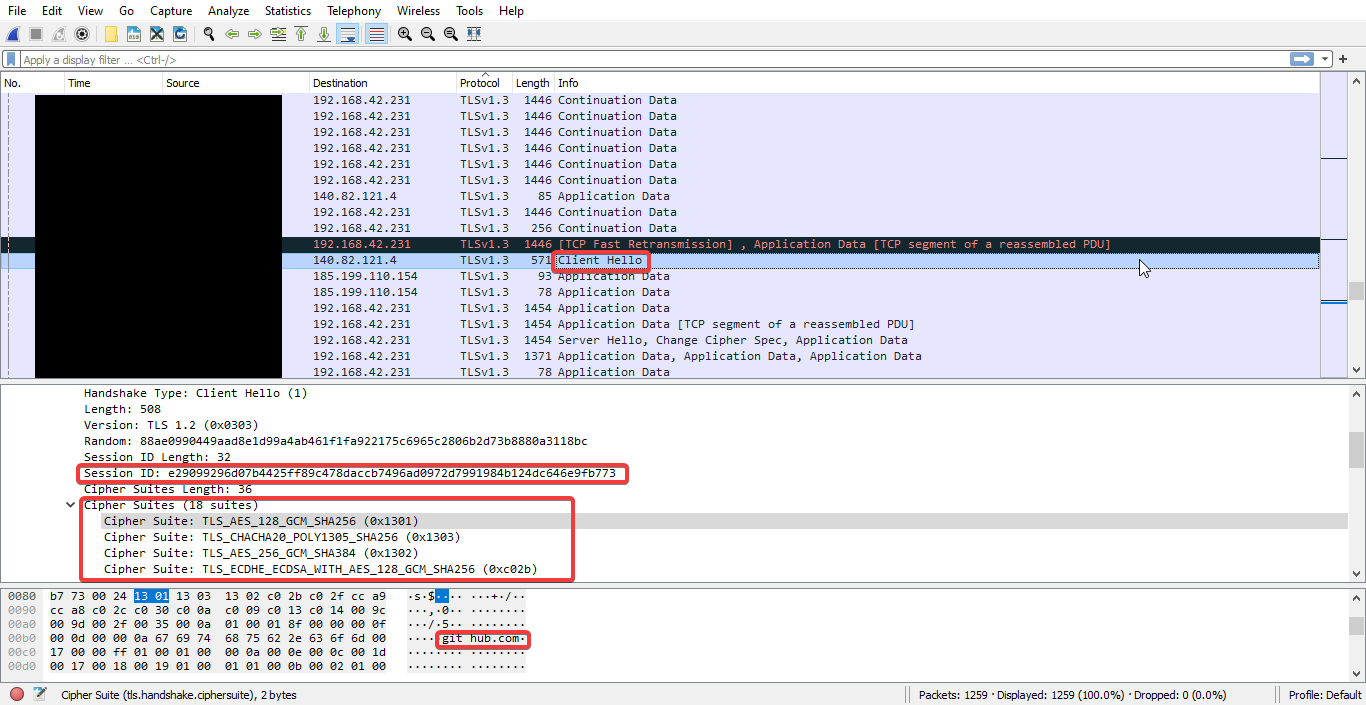This screenshot has height=705, width=1366.
Task: Stop the running capture
Action: coord(34,33)
